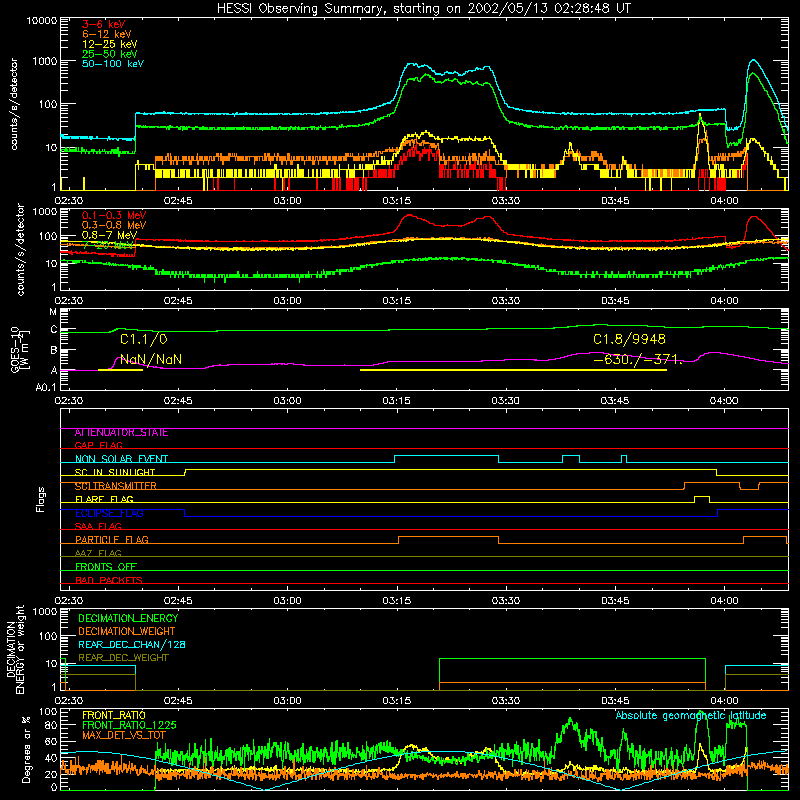Click the C class tick on GOES axis

(x=54, y=330)
